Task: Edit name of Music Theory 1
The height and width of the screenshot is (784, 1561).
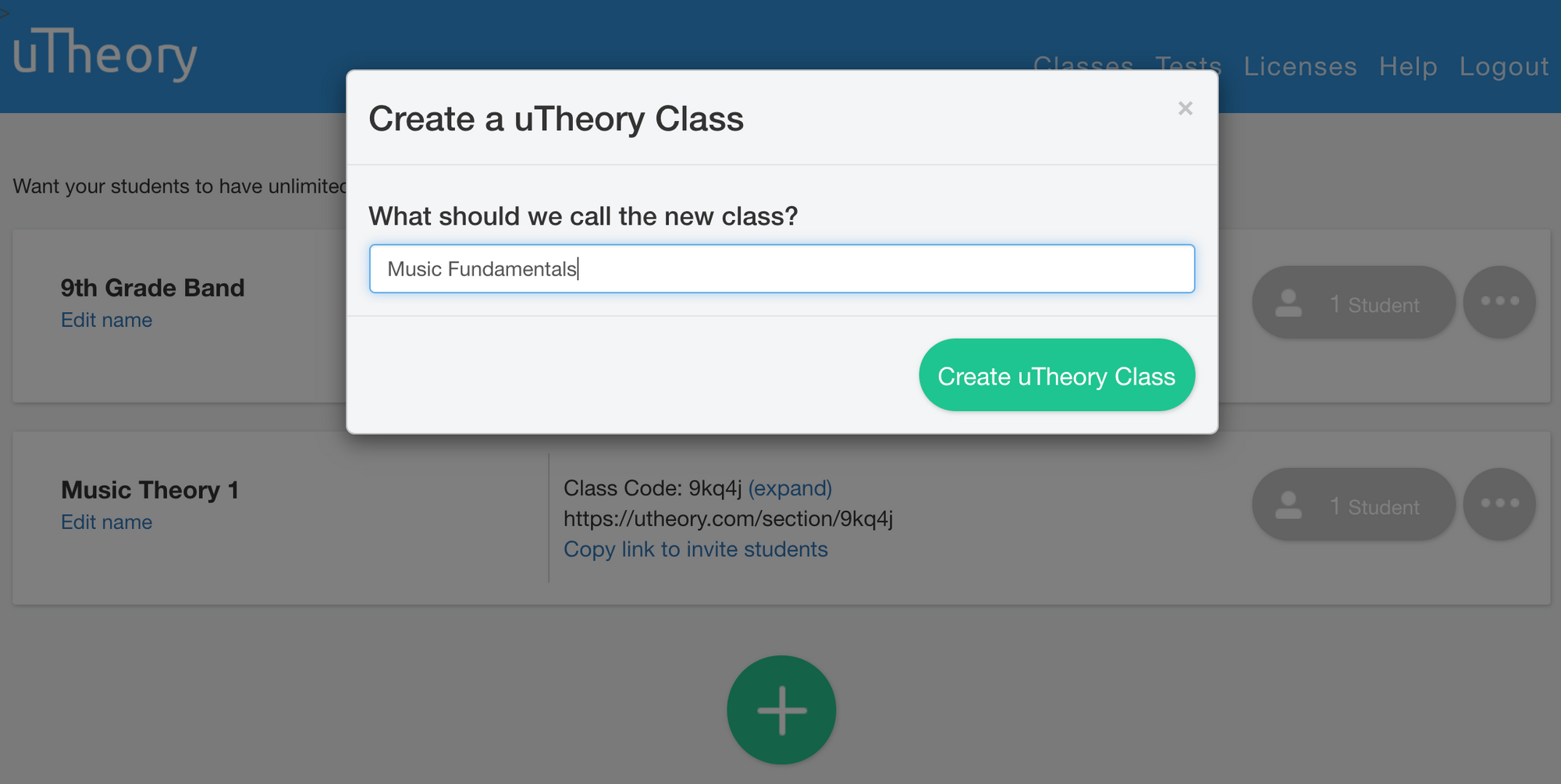Action: pyautogui.click(x=107, y=522)
